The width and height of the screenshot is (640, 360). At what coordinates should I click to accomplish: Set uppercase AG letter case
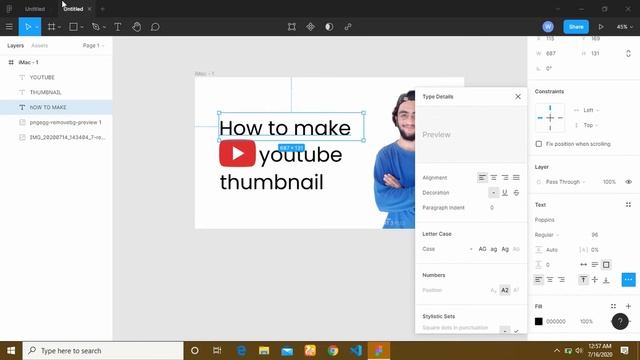point(482,249)
